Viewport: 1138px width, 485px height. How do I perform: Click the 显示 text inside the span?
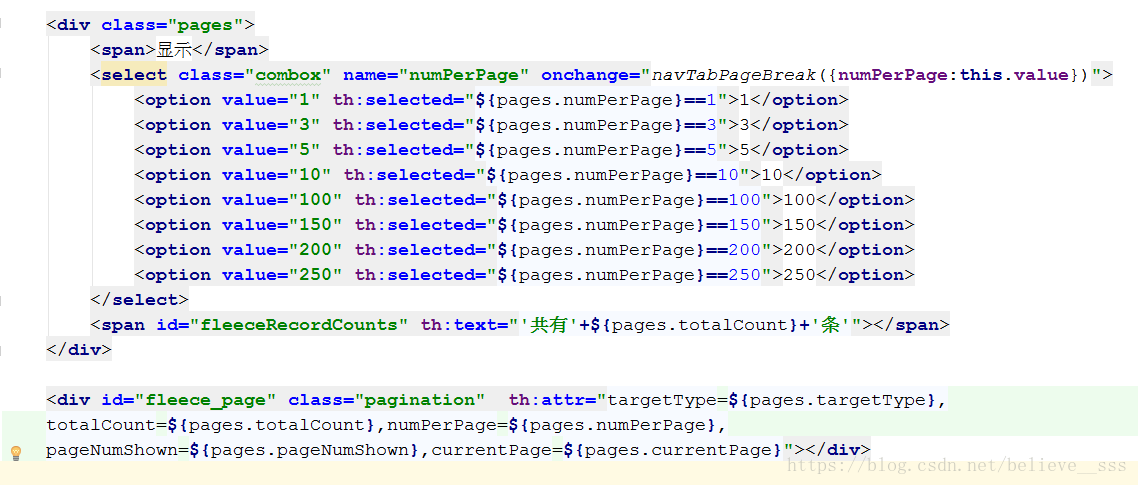tap(175, 49)
